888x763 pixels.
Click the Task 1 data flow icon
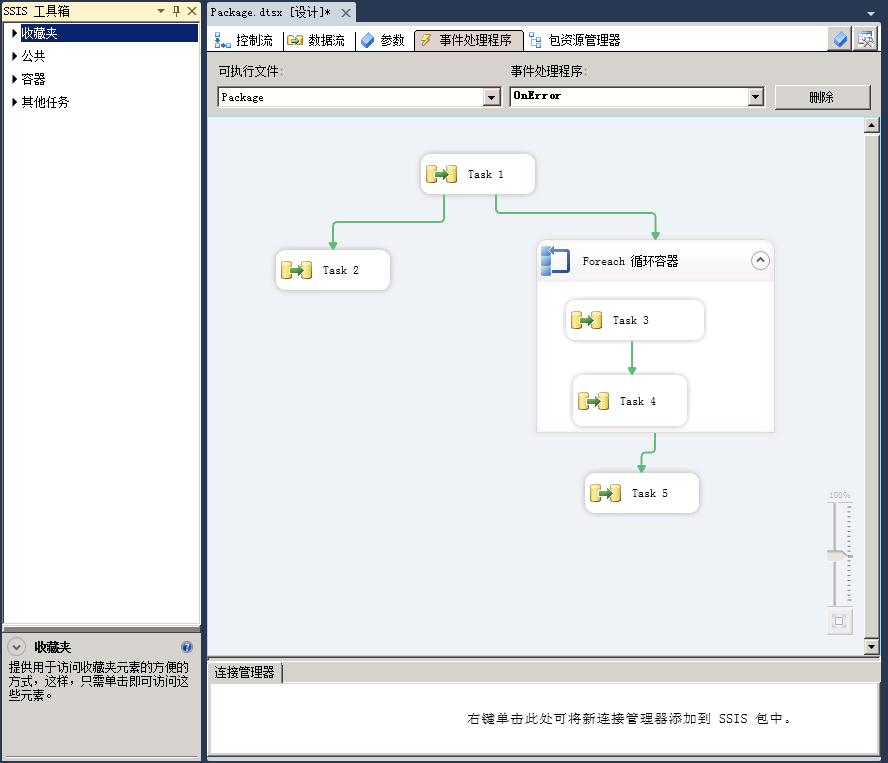[441, 174]
